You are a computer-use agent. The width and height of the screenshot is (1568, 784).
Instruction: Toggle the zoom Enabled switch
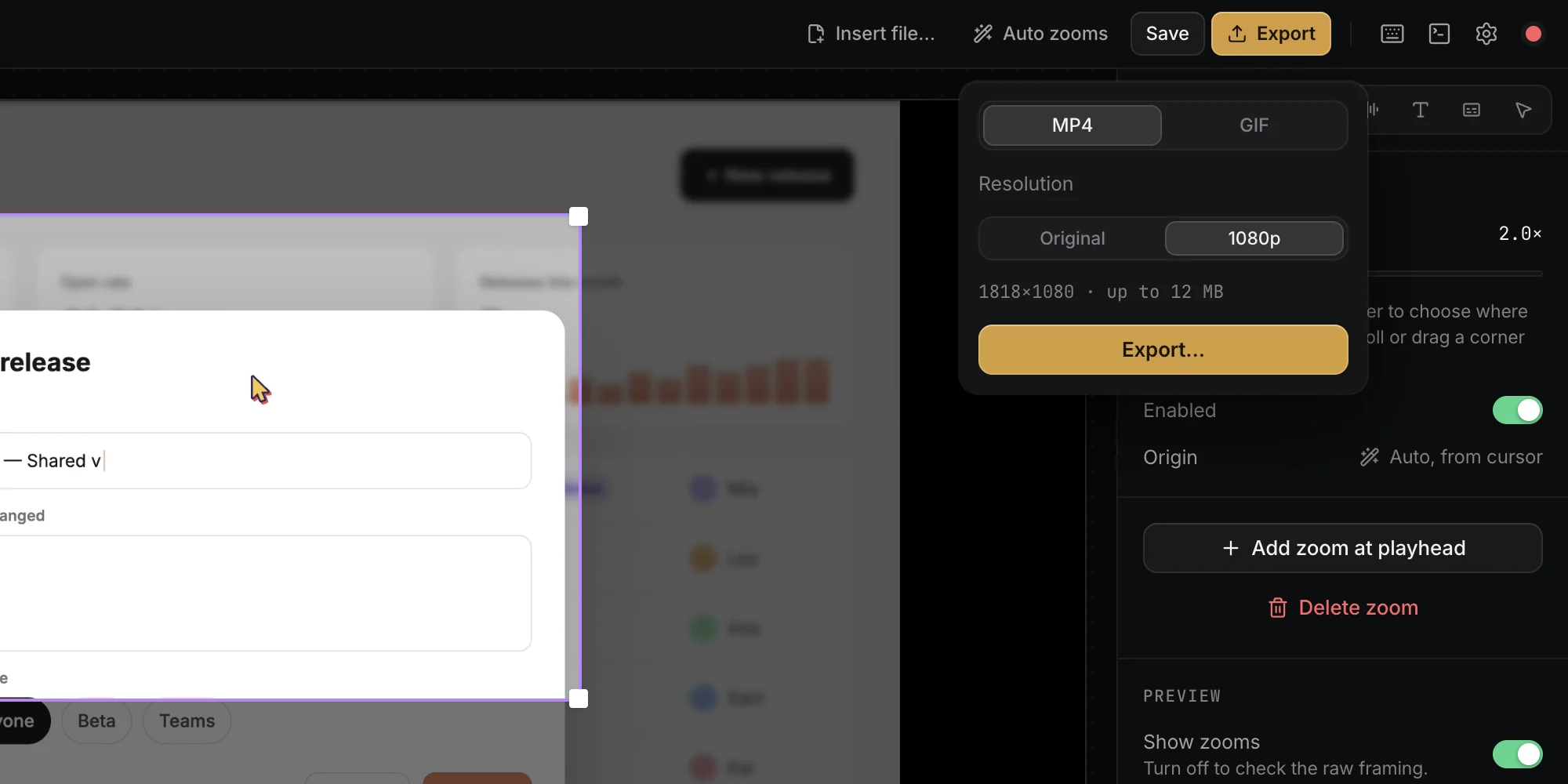1517,410
